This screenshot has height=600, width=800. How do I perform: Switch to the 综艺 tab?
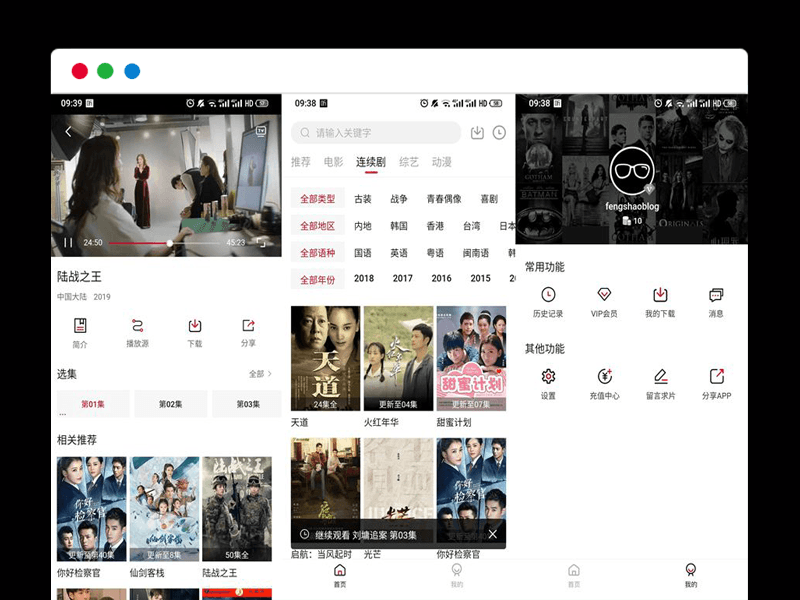point(408,162)
